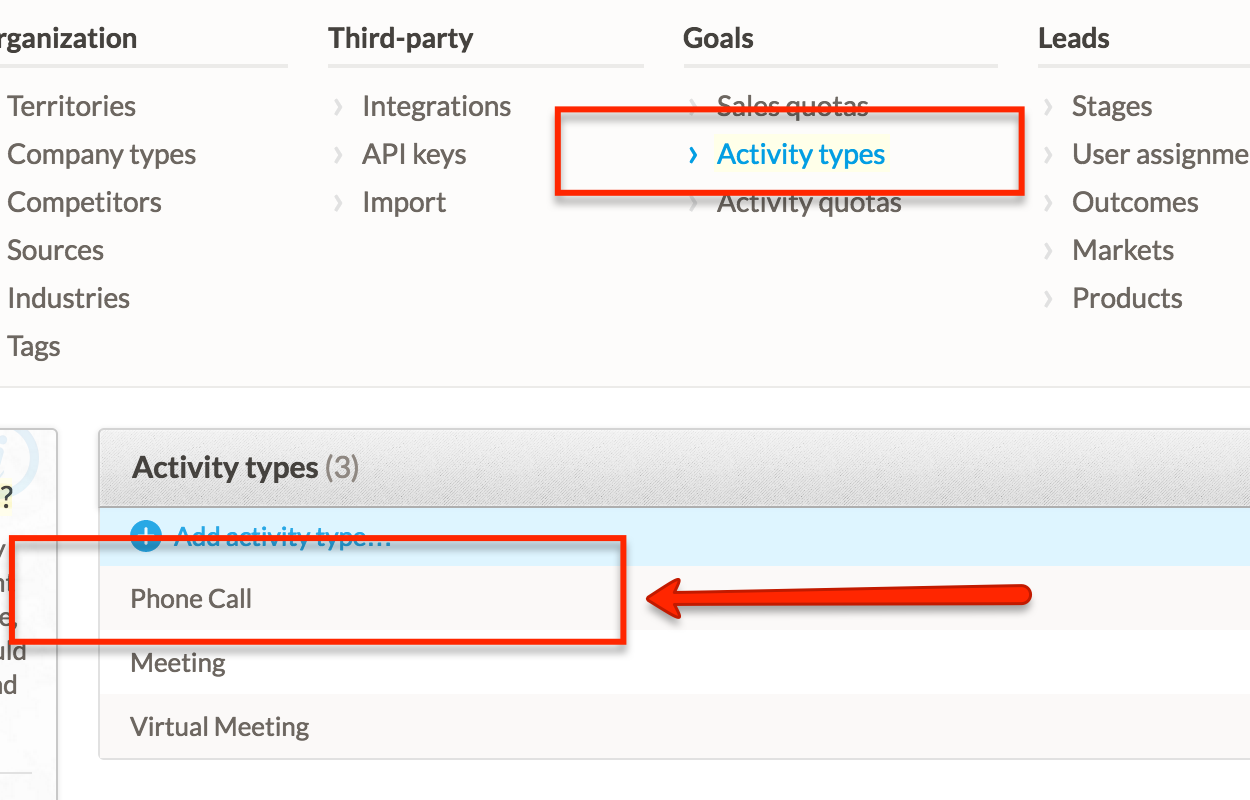The width and height of the screenshot is (1250, 800).
Task: Click chevron arrow beside Integrations
Action: pyautogui.click(x=338, y=107)
